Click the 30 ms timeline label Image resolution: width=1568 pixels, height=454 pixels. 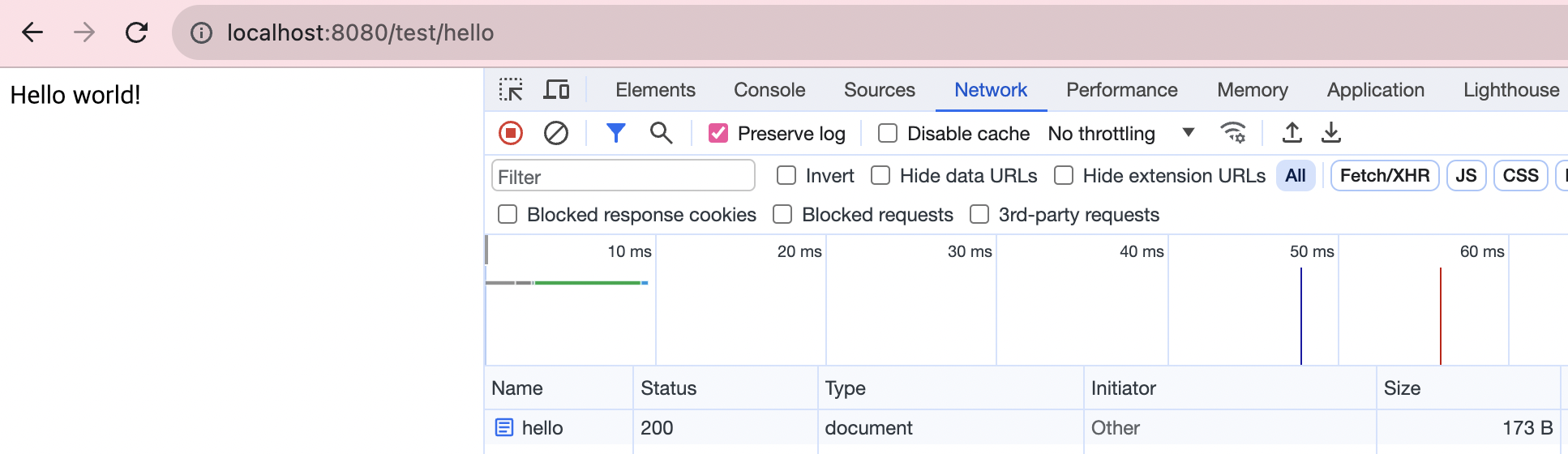click(x=970, y=251)
